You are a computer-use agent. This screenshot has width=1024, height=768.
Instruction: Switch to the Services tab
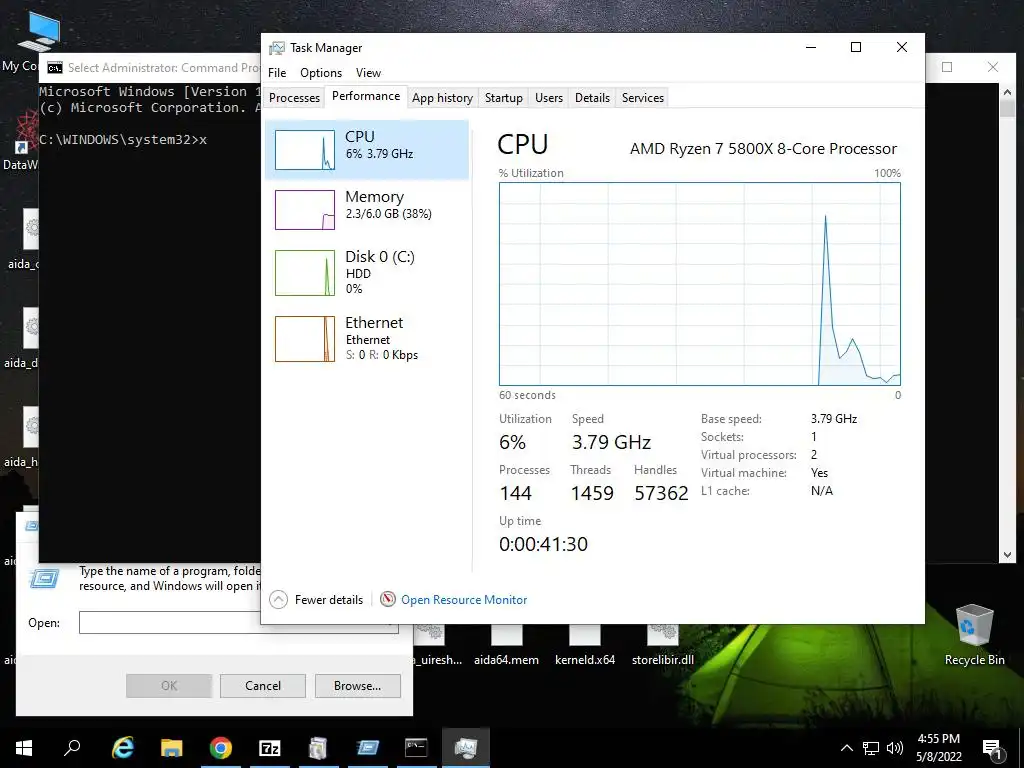click(x=643, y=98)
